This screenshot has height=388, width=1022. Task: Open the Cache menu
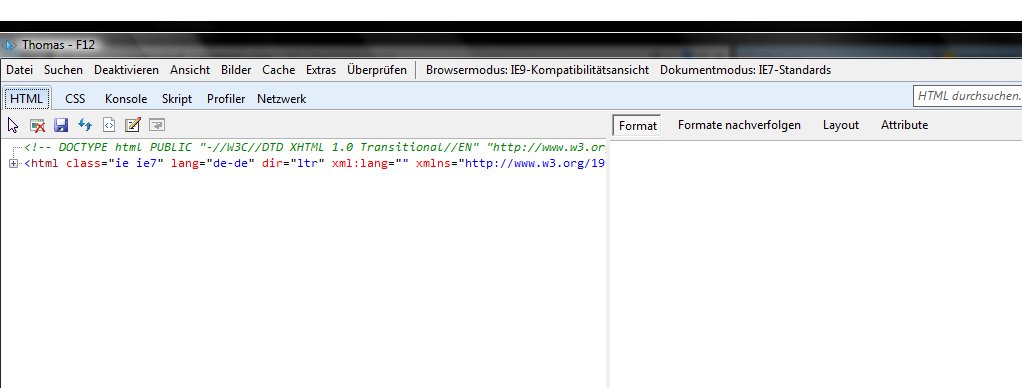278,70
